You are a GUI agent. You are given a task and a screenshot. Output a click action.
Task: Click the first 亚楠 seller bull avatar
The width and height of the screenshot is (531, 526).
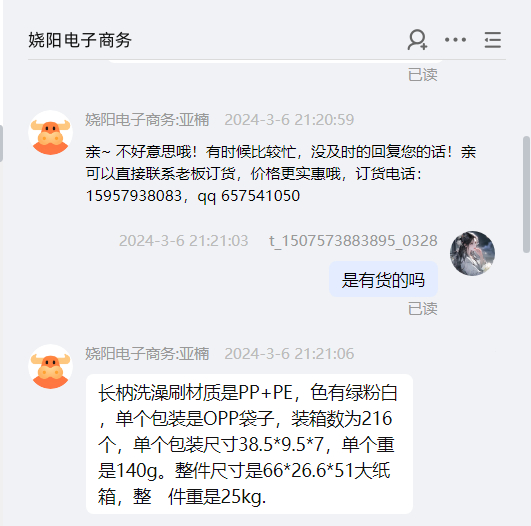click(50, 132)
